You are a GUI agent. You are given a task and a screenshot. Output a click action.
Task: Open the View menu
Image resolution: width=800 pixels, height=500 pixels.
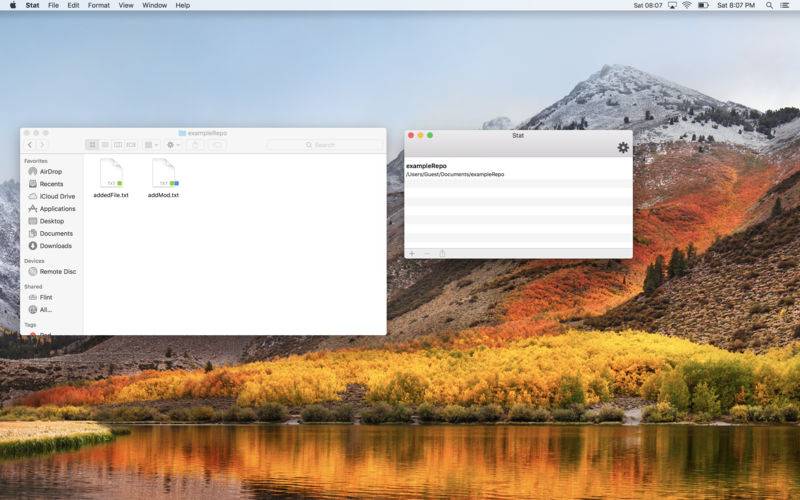click(x=126, y=5)
